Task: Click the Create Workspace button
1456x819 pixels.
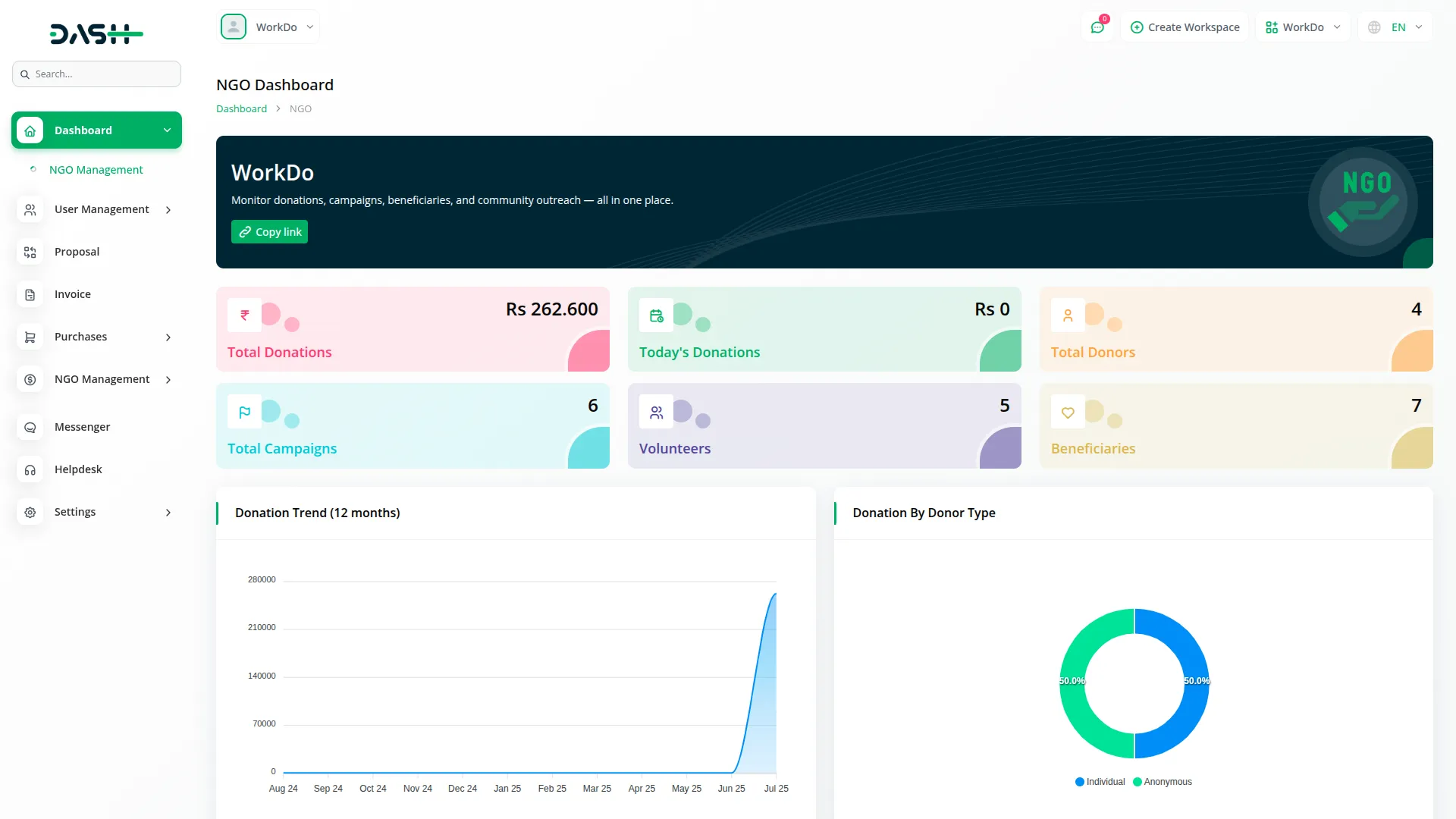Action: coord(1185,27)
